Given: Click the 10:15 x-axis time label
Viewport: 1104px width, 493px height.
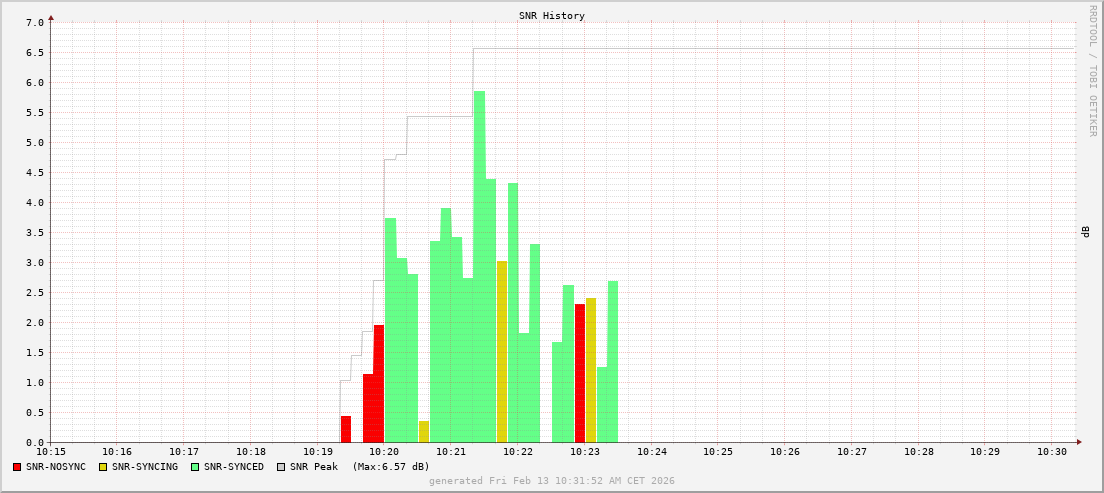Looking at the screenshot, I should click(51, 452).
